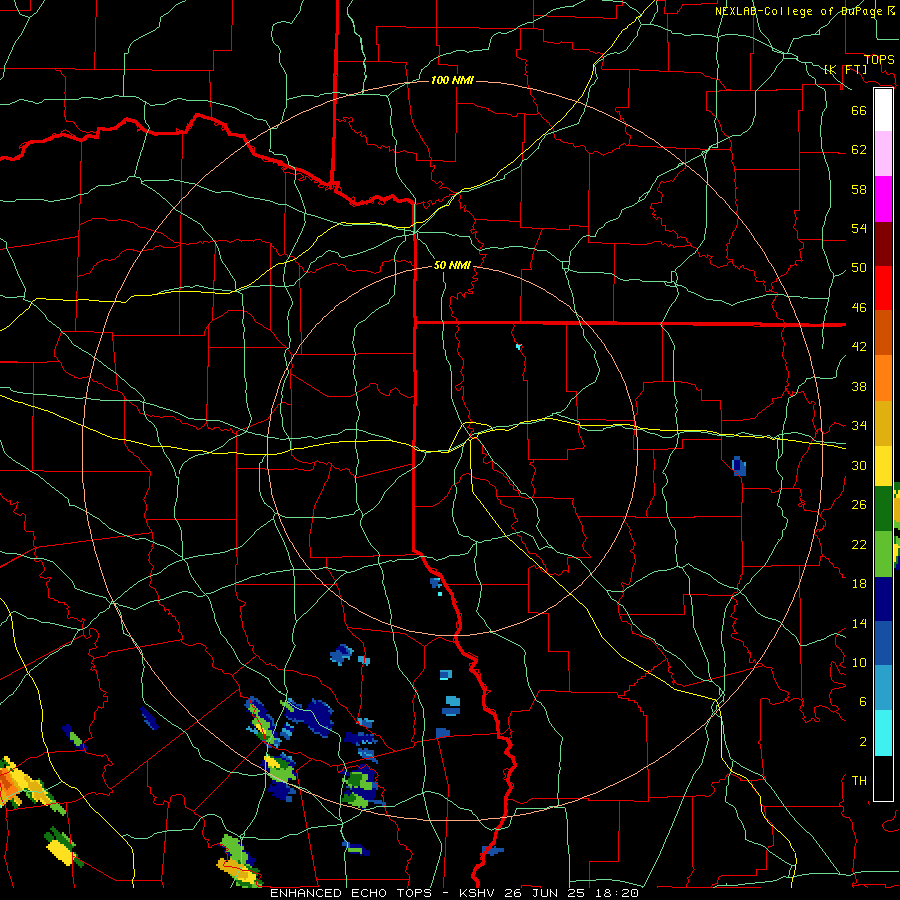Click the "100 NMI" range ring label

point(452,80)
